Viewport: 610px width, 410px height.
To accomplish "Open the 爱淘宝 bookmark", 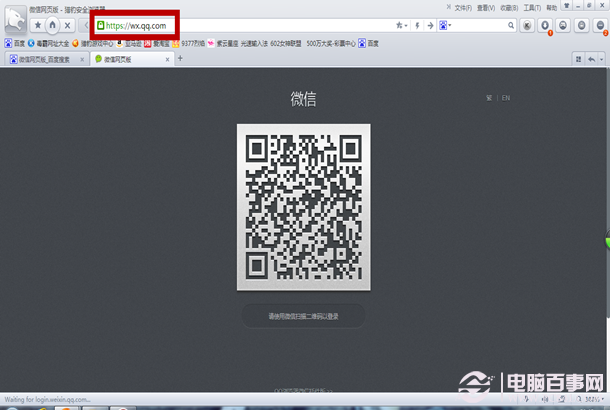I will point(157,43).
